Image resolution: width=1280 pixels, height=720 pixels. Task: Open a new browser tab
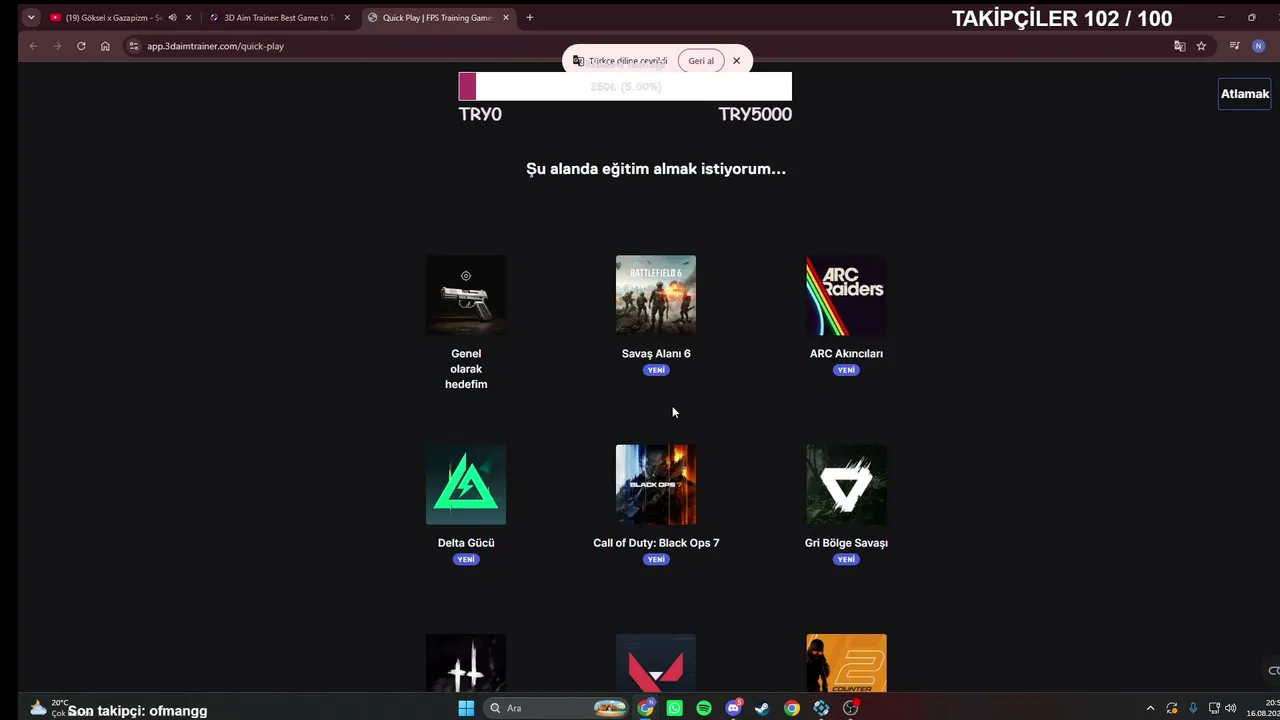[x=530, y=17]
